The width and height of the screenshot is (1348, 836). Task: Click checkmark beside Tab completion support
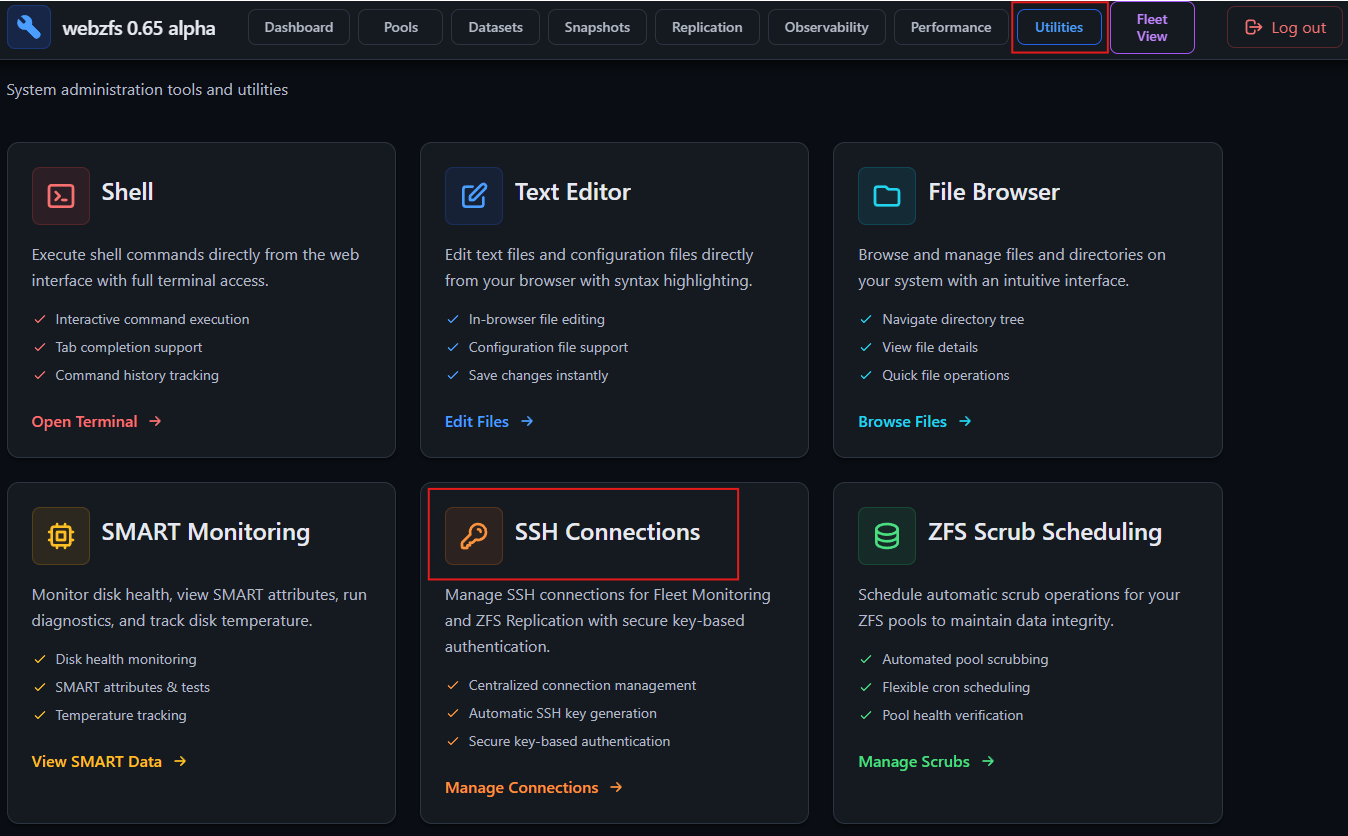click(x=40, y=347)
